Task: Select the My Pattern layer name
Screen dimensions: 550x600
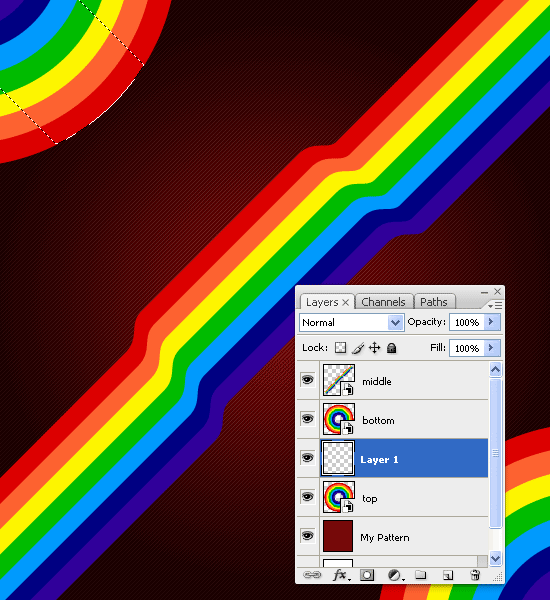Action: tap(385, 538)
